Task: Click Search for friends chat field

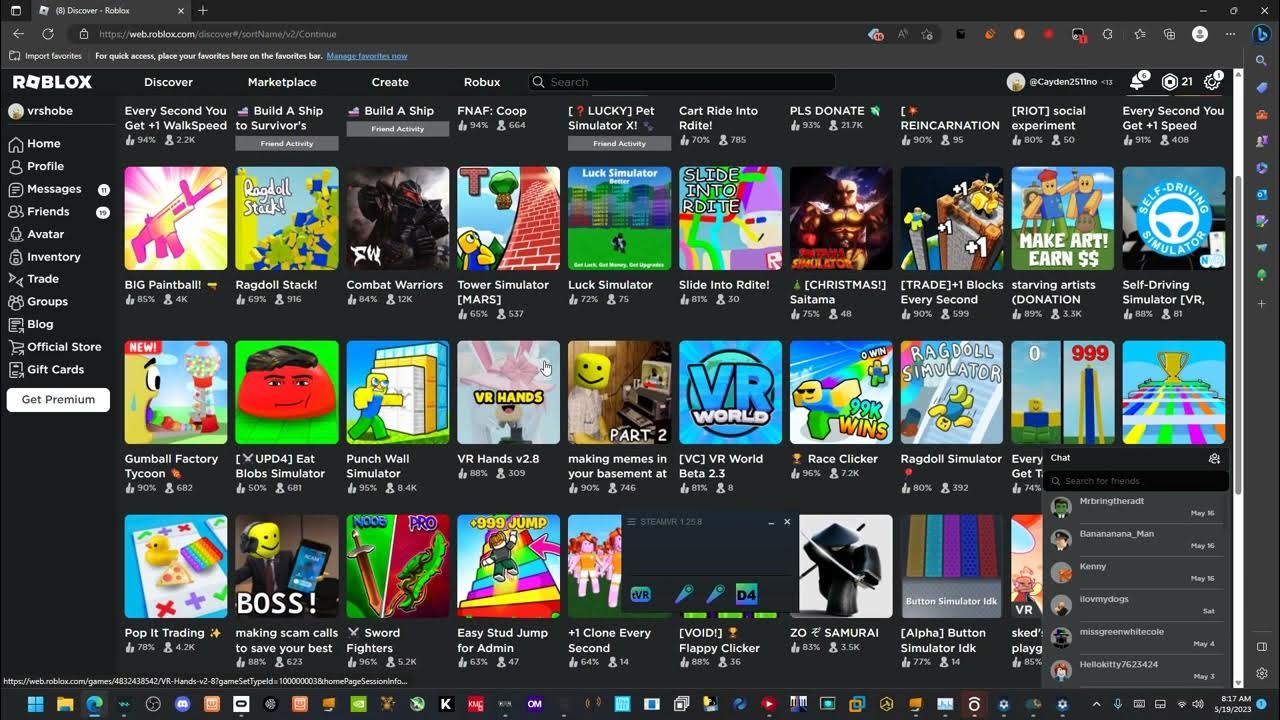Action: click(x=1135, y=481)
